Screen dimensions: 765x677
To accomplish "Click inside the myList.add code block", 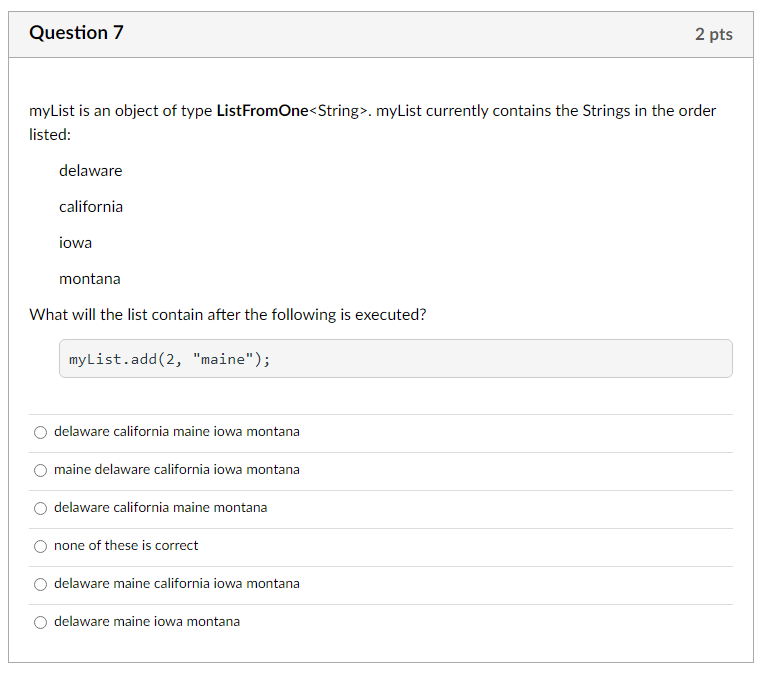I will [x=396, y=359].
